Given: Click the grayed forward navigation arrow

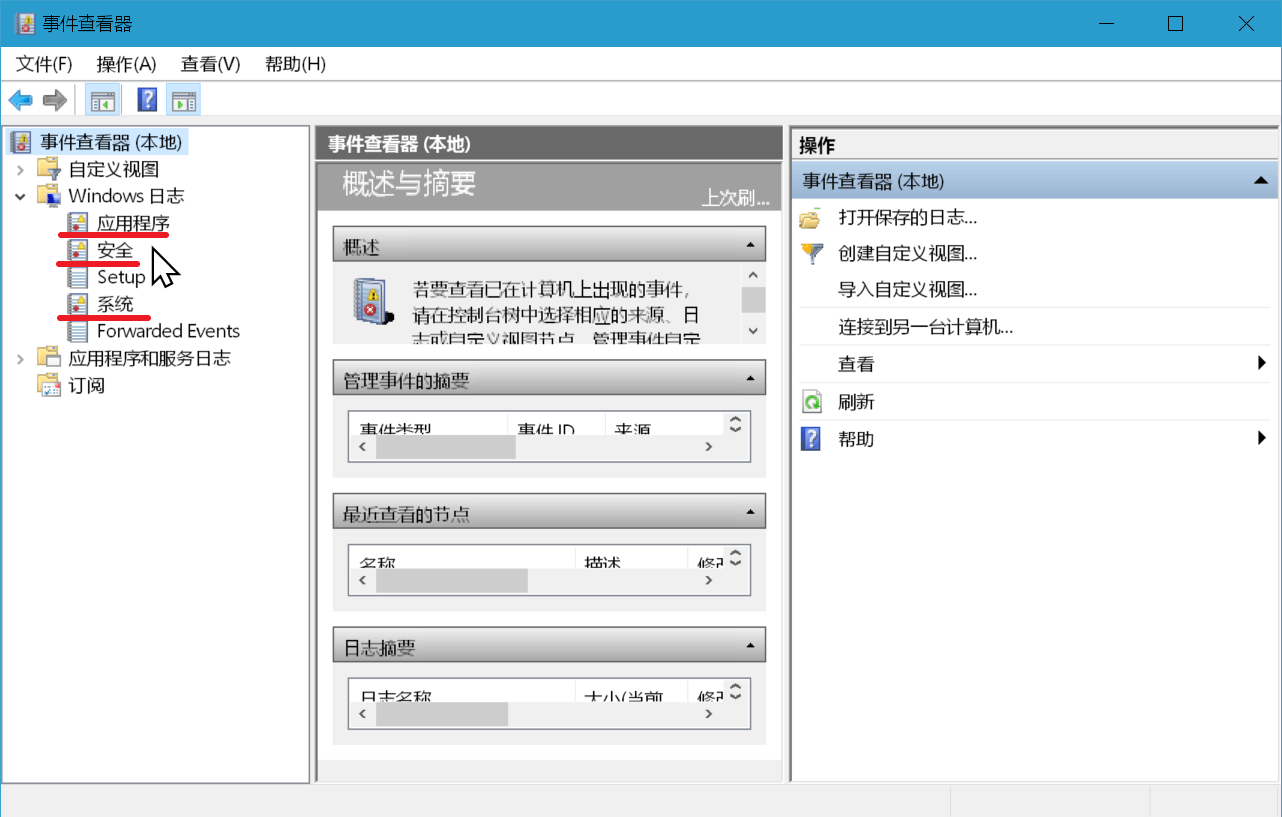Looking at the screenshot, I should tap(54, 99).
